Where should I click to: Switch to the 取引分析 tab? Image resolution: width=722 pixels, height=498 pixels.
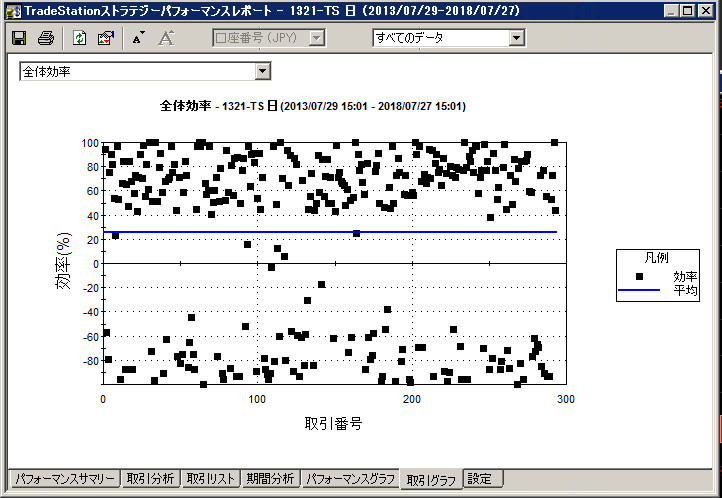point(151,479)
